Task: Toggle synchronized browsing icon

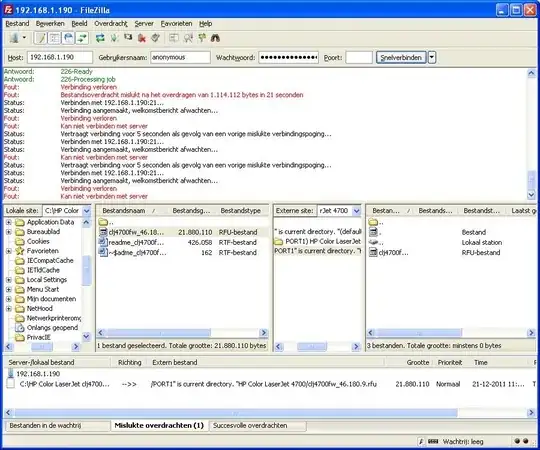Action: tap(202, 38)
